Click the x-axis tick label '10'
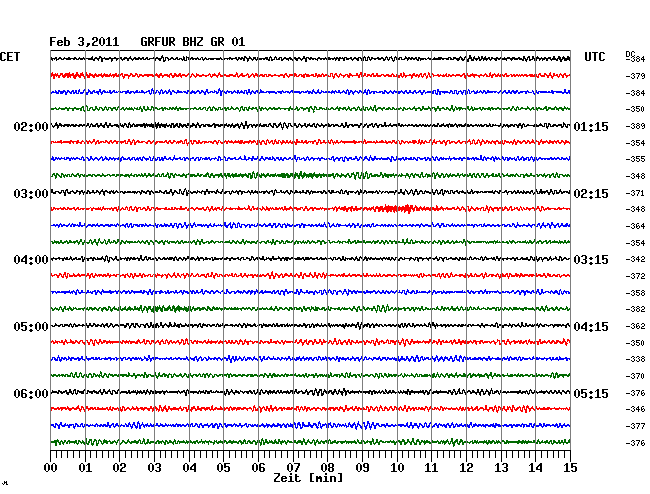650x494 pixels. (397, 468)
